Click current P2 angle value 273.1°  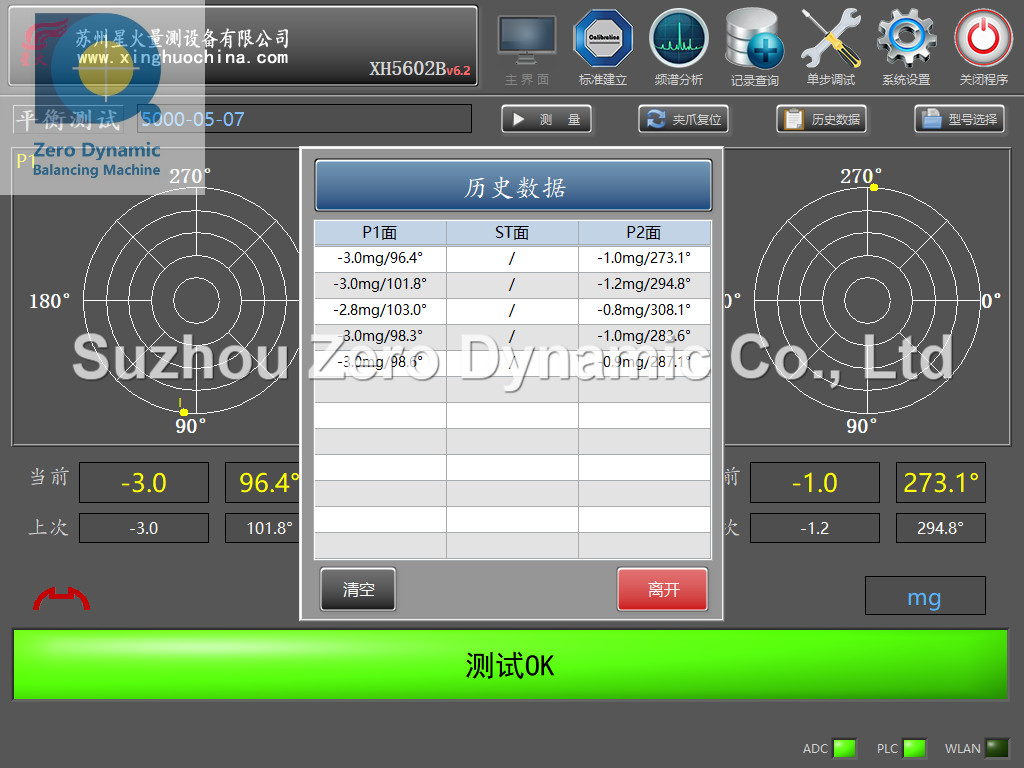940,483
